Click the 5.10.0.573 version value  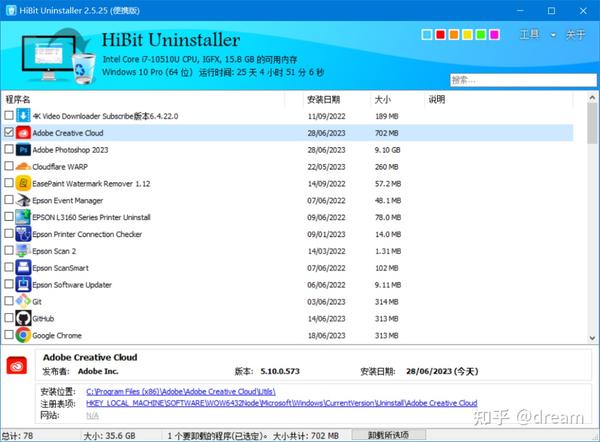280,371
